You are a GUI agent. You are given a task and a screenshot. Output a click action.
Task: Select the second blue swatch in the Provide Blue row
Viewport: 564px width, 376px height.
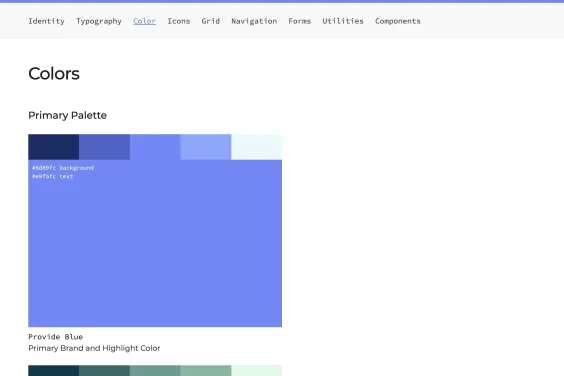coord(104,147)
